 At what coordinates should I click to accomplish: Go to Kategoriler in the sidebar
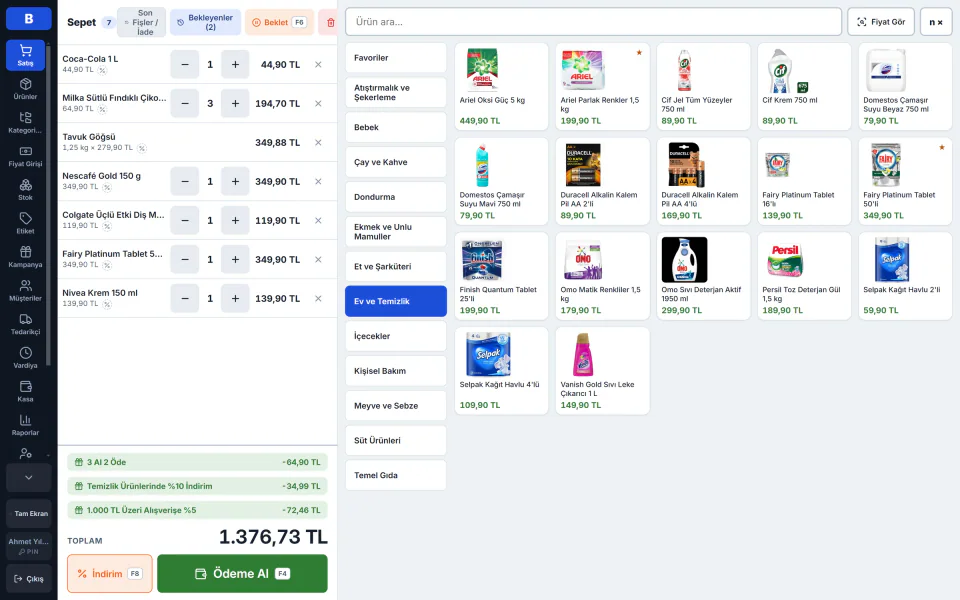click(25, 122)
